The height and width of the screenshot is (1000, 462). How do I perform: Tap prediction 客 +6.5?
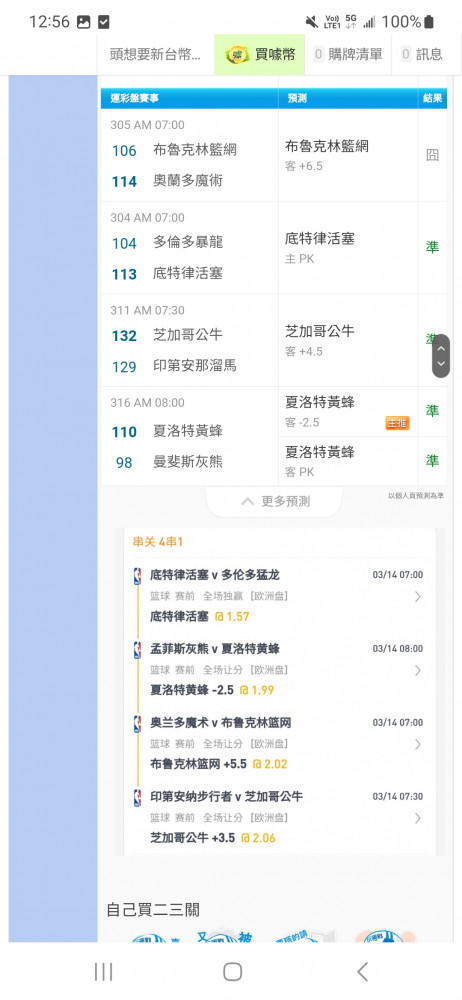(x=304, y=166)
